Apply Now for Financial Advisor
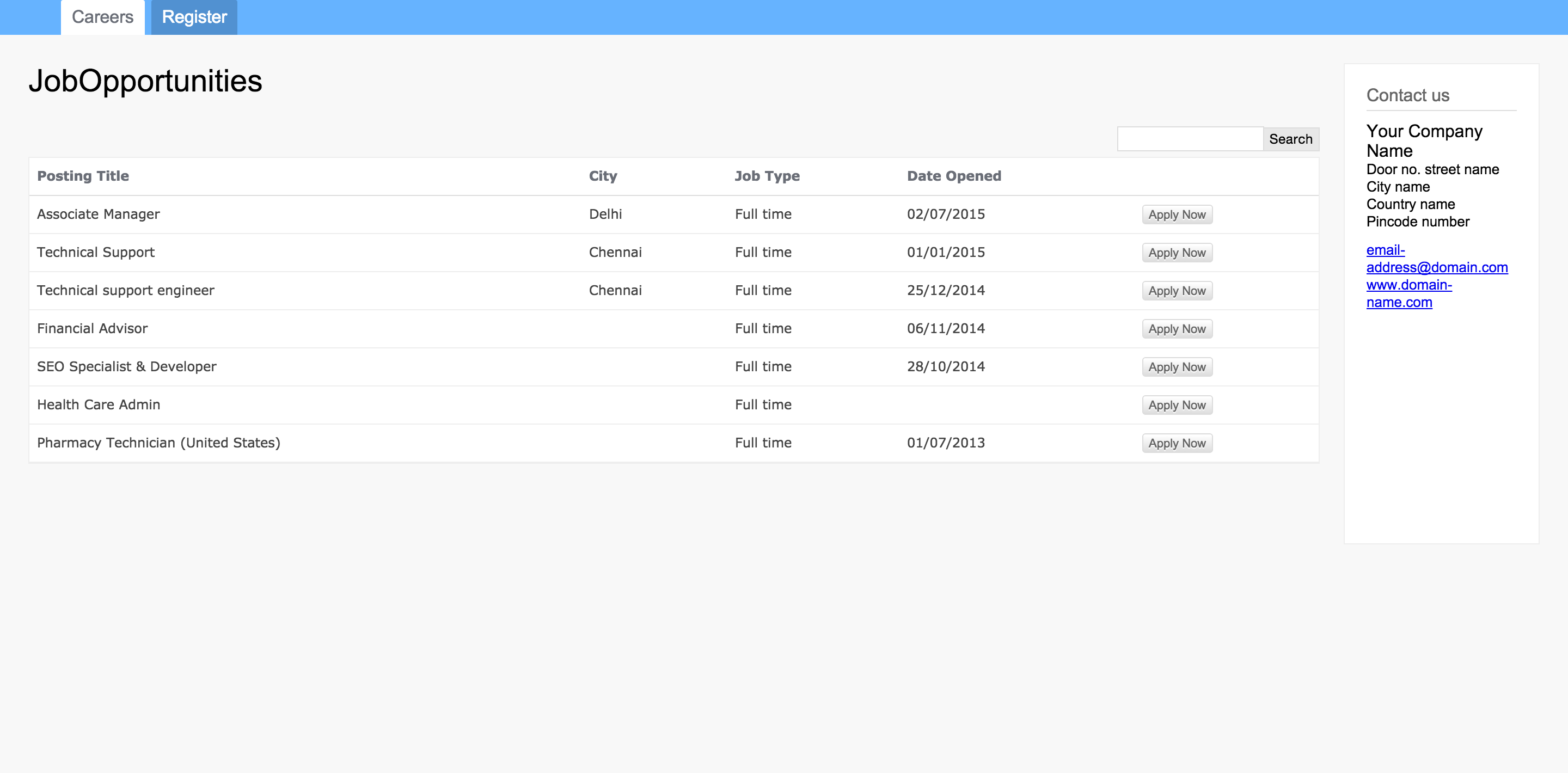 tap(1177, 329)
